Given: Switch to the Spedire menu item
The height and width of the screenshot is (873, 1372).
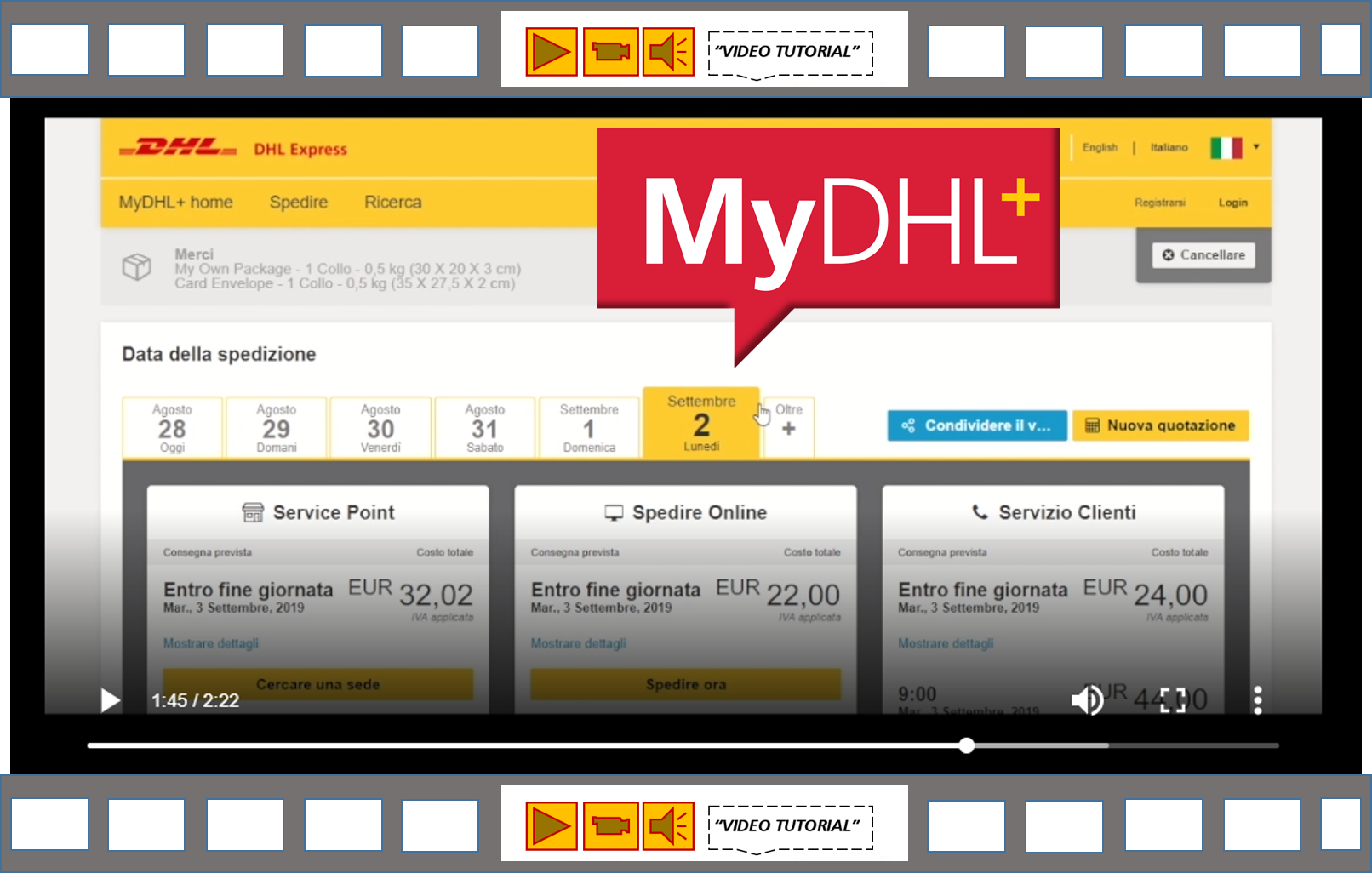Looking at the screenshot, I should pyautogui.click(x=298, y=202).
